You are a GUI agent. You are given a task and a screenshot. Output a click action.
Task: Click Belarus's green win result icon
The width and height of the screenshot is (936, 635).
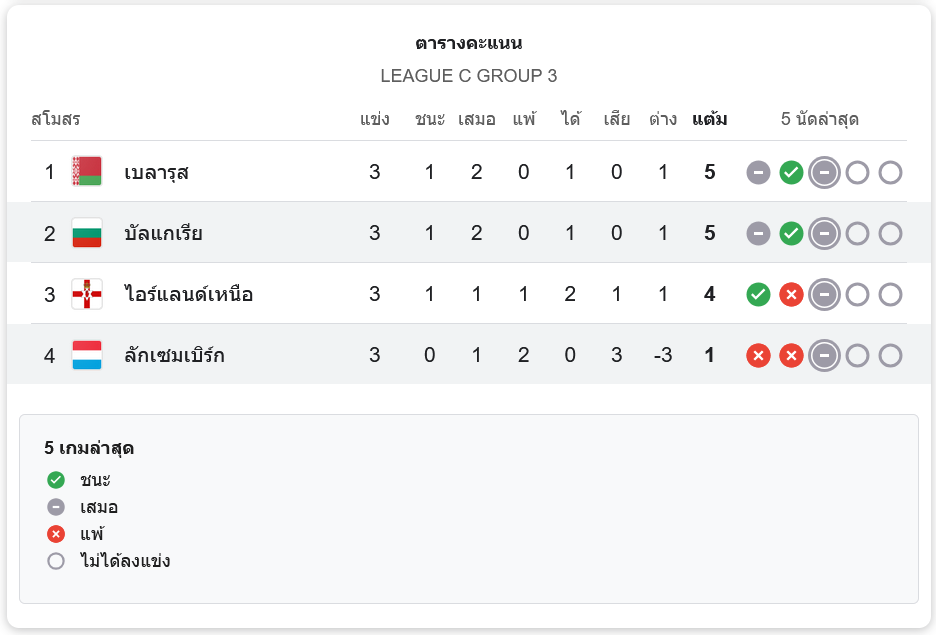pos(791,172)
